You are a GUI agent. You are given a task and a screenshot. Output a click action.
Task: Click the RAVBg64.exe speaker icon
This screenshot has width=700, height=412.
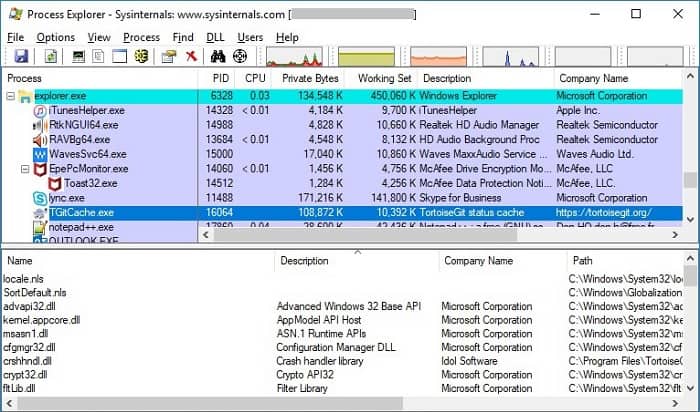[x=40, y=140]
